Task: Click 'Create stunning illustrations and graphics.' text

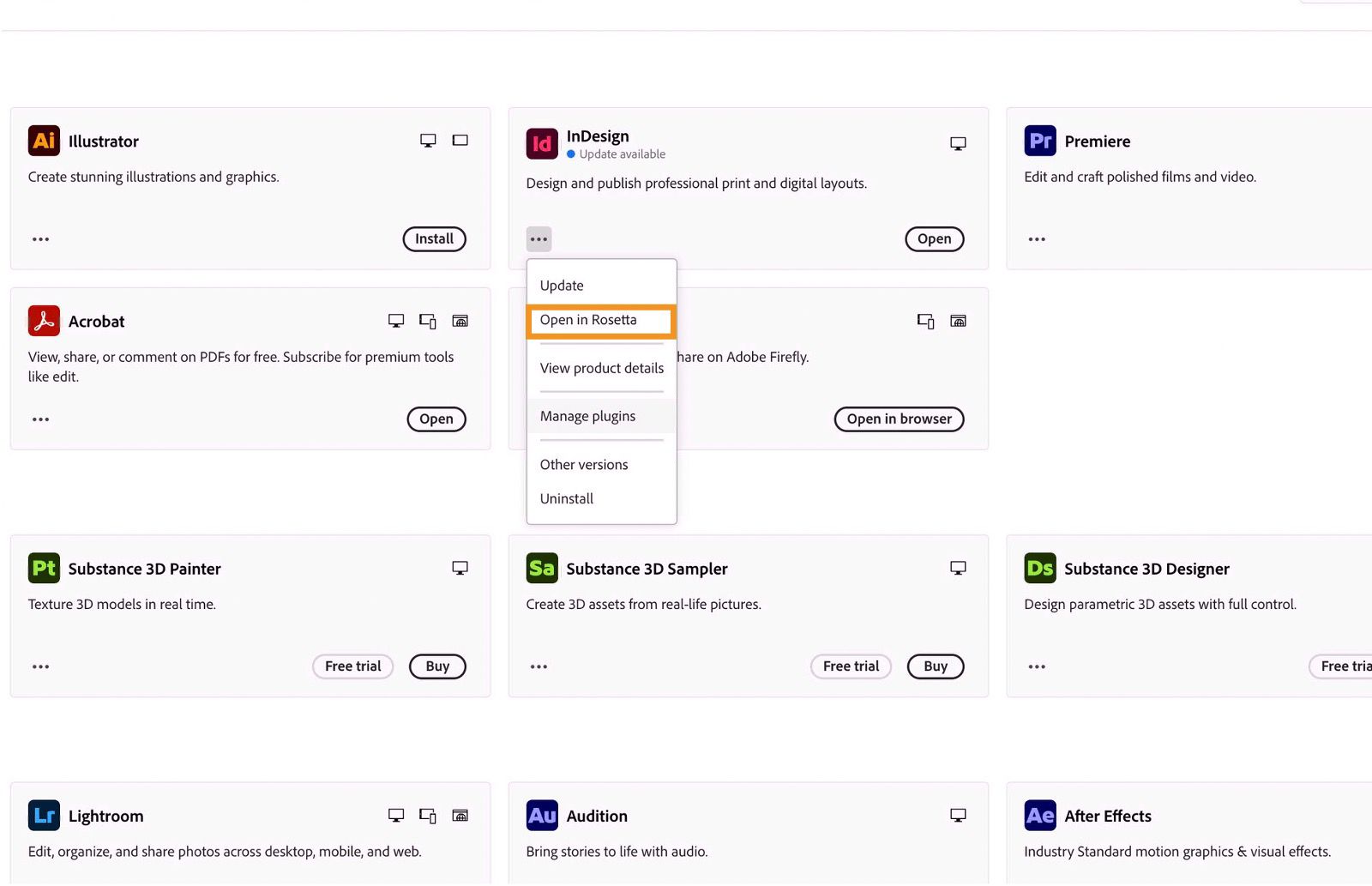Action: click(153, 177)
